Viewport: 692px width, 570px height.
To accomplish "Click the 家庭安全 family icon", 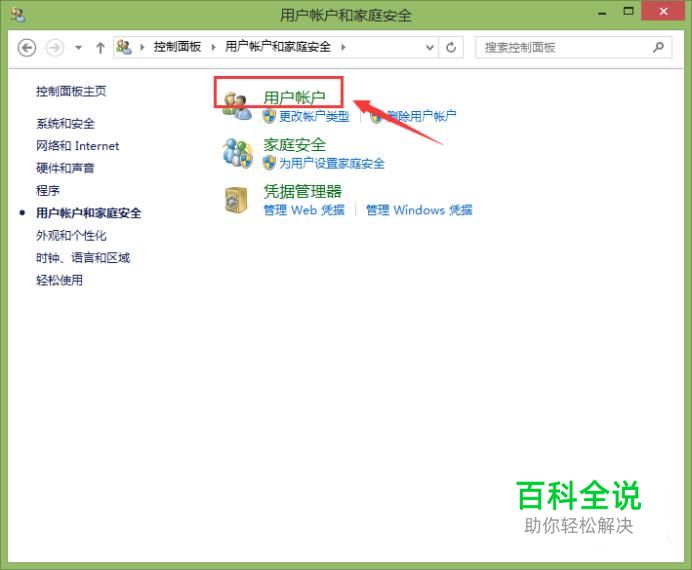I will [237, 153].
